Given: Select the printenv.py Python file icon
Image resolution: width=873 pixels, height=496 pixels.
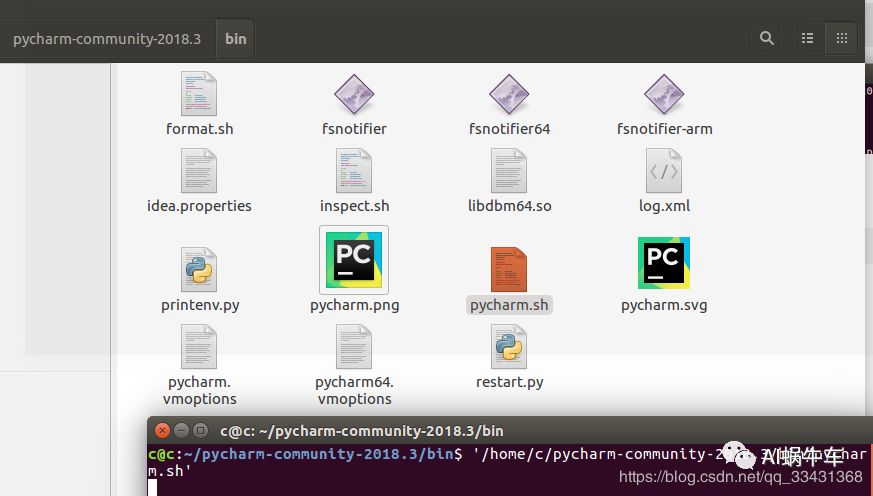Looking at the screenshot, I should point(199,269).
